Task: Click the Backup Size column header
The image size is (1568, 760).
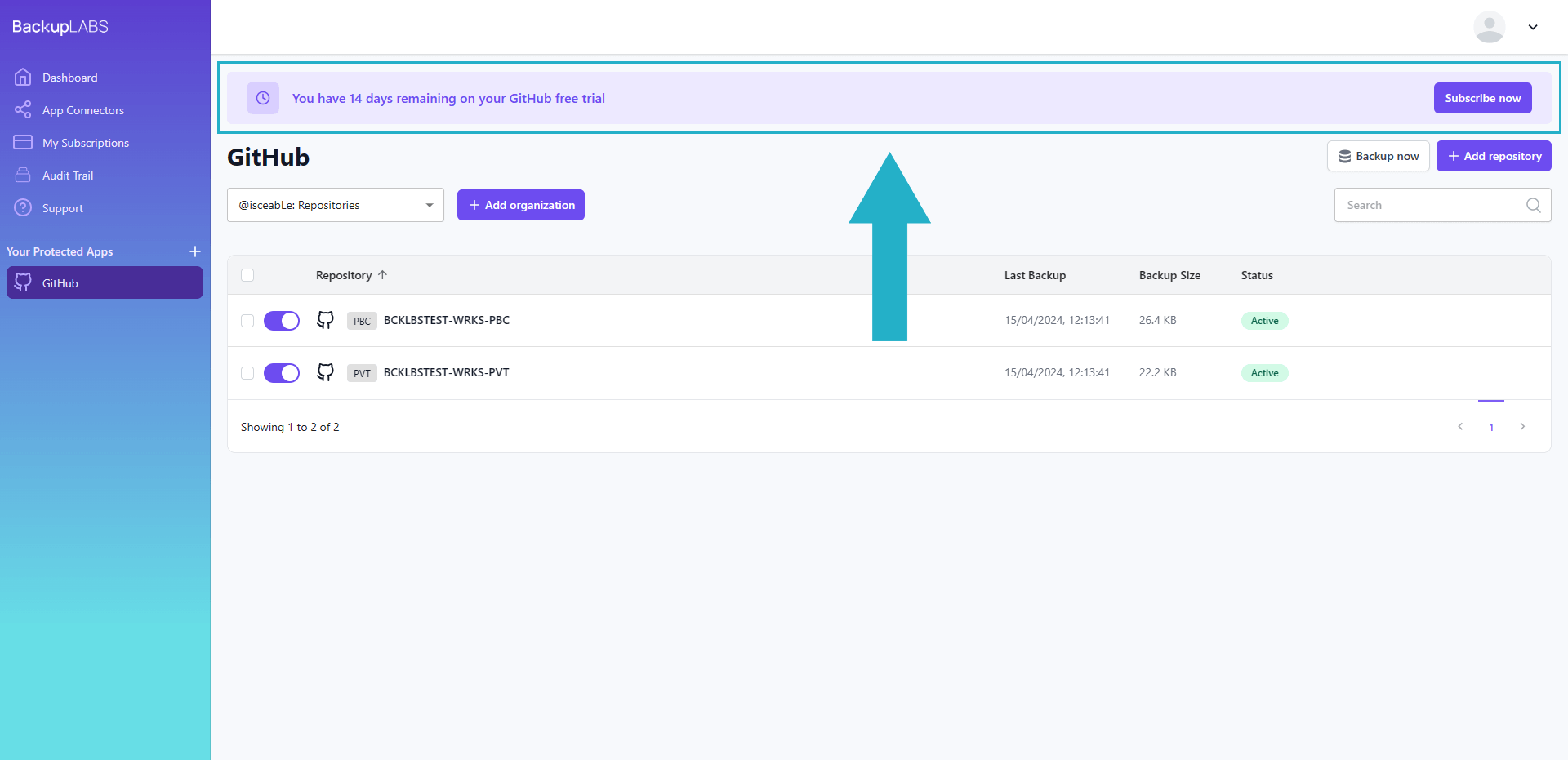Action: (x=1169, y=275)
